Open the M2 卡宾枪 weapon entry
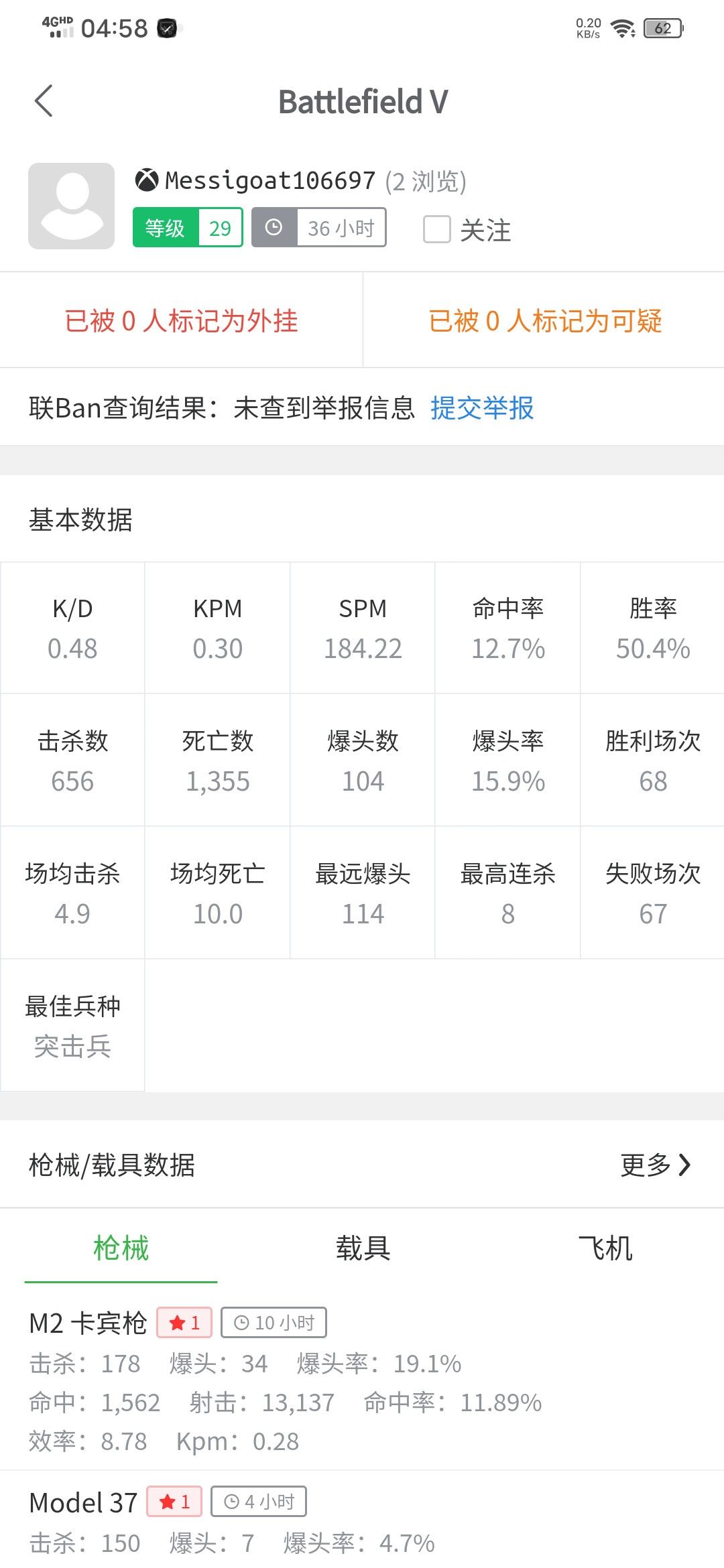Screen dimensions: 724x1568 coord(362,1382)
